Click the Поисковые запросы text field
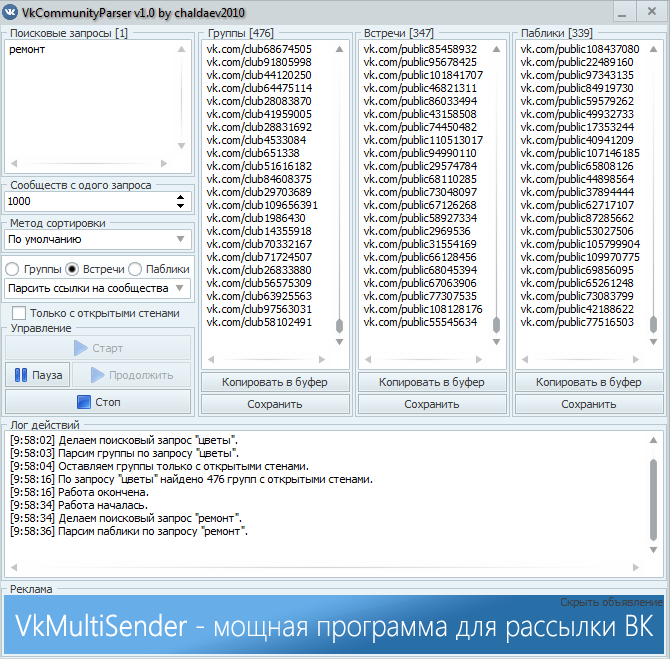Viewport: 670px width, 659px height. click(x=98, y=105)
